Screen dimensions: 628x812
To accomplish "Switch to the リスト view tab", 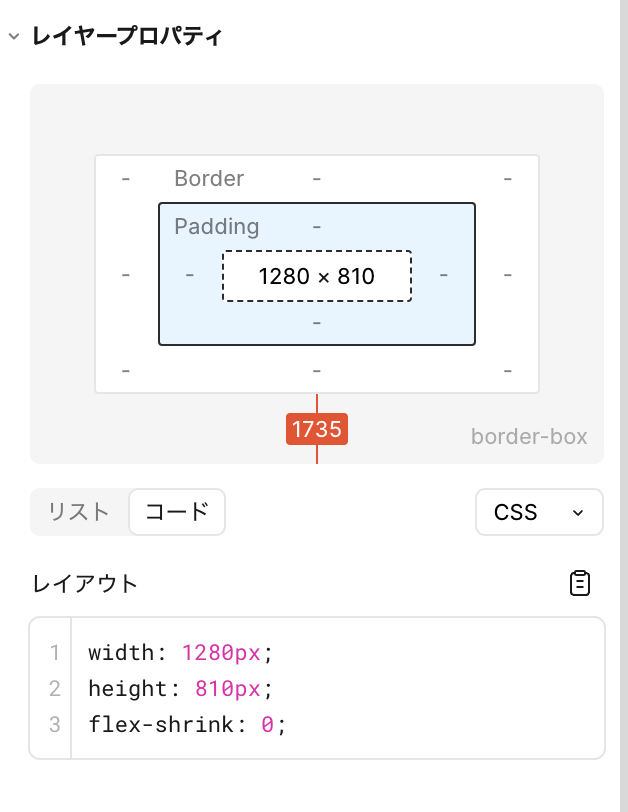I will (79, 512).
